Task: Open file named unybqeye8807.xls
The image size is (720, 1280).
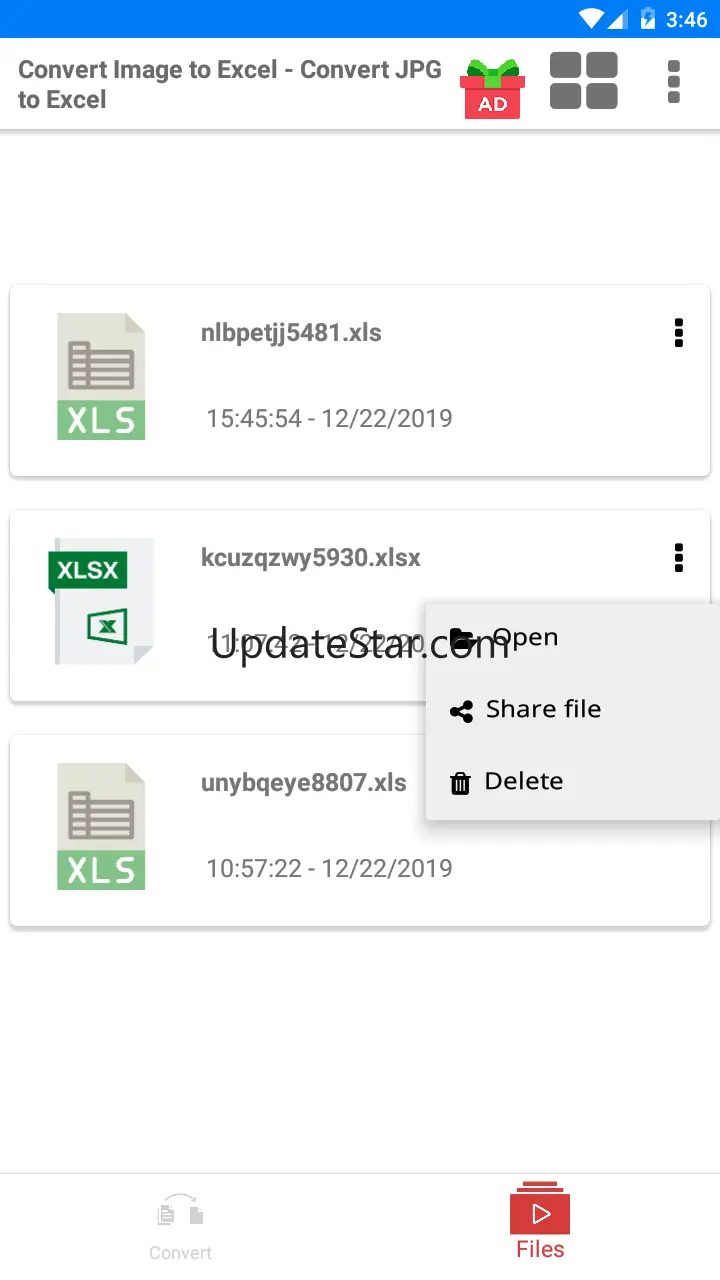Action: coord(304,783)
